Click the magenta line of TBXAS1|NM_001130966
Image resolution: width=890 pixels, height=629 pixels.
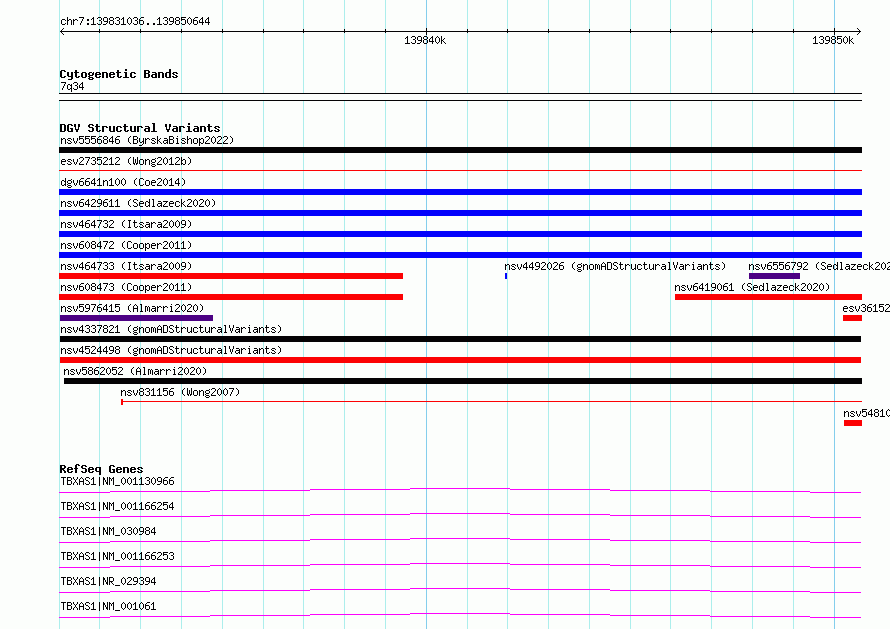pyautogui.click(x=460, y=490)
